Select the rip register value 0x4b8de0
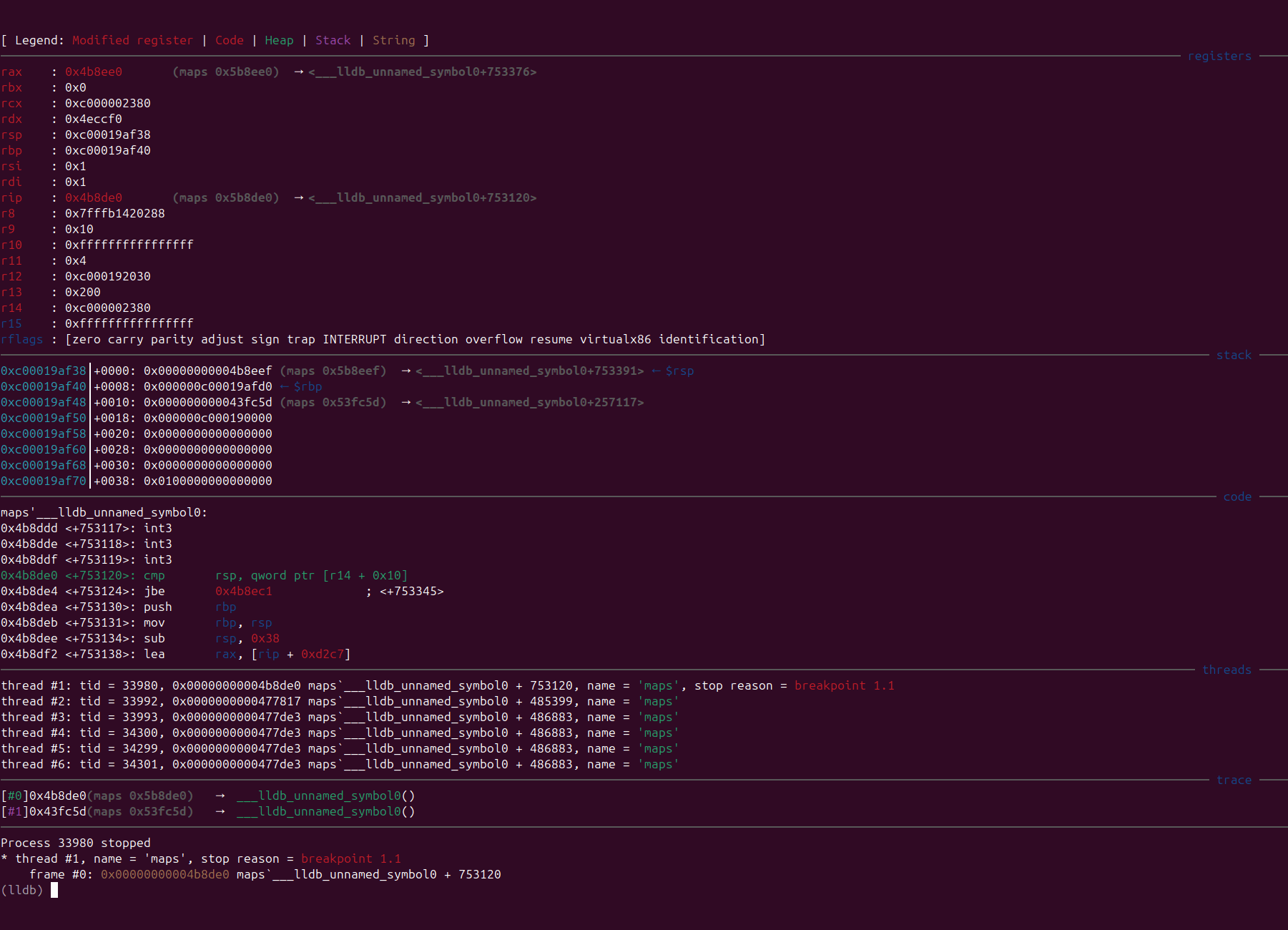The image size is (1288, 930). click(94, 197)
